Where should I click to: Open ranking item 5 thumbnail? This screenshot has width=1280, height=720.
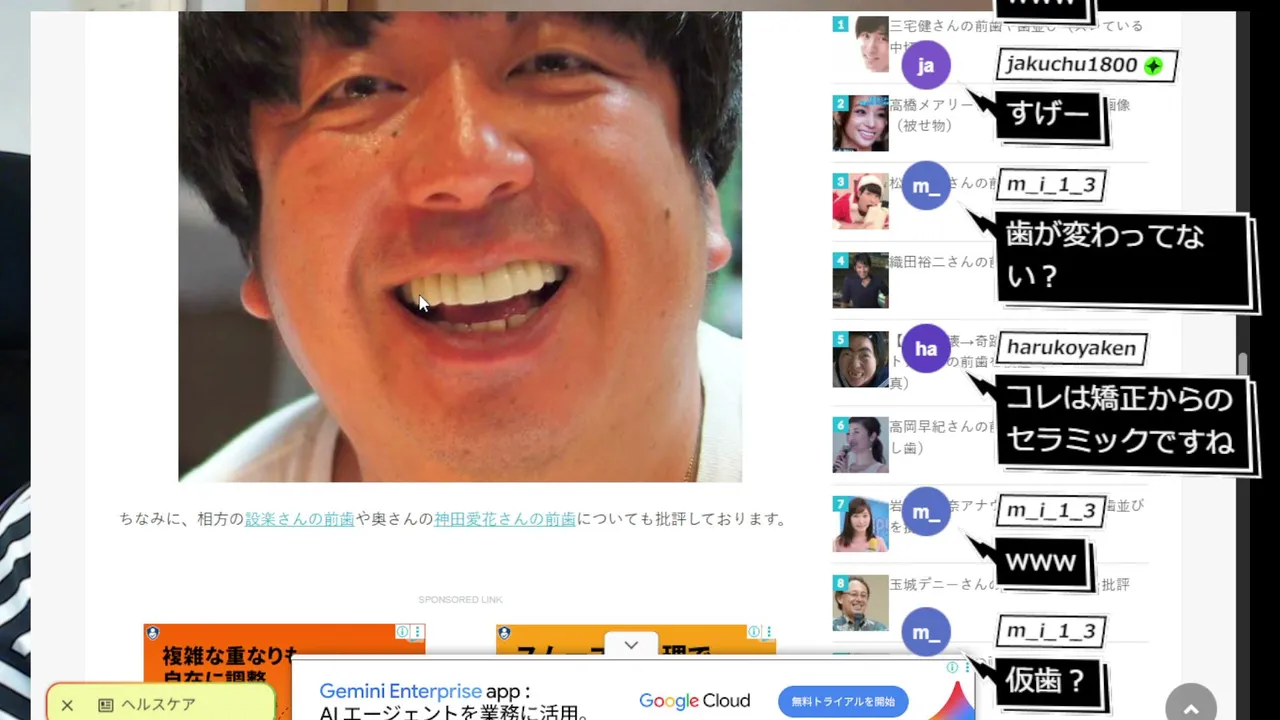(861, 359)
